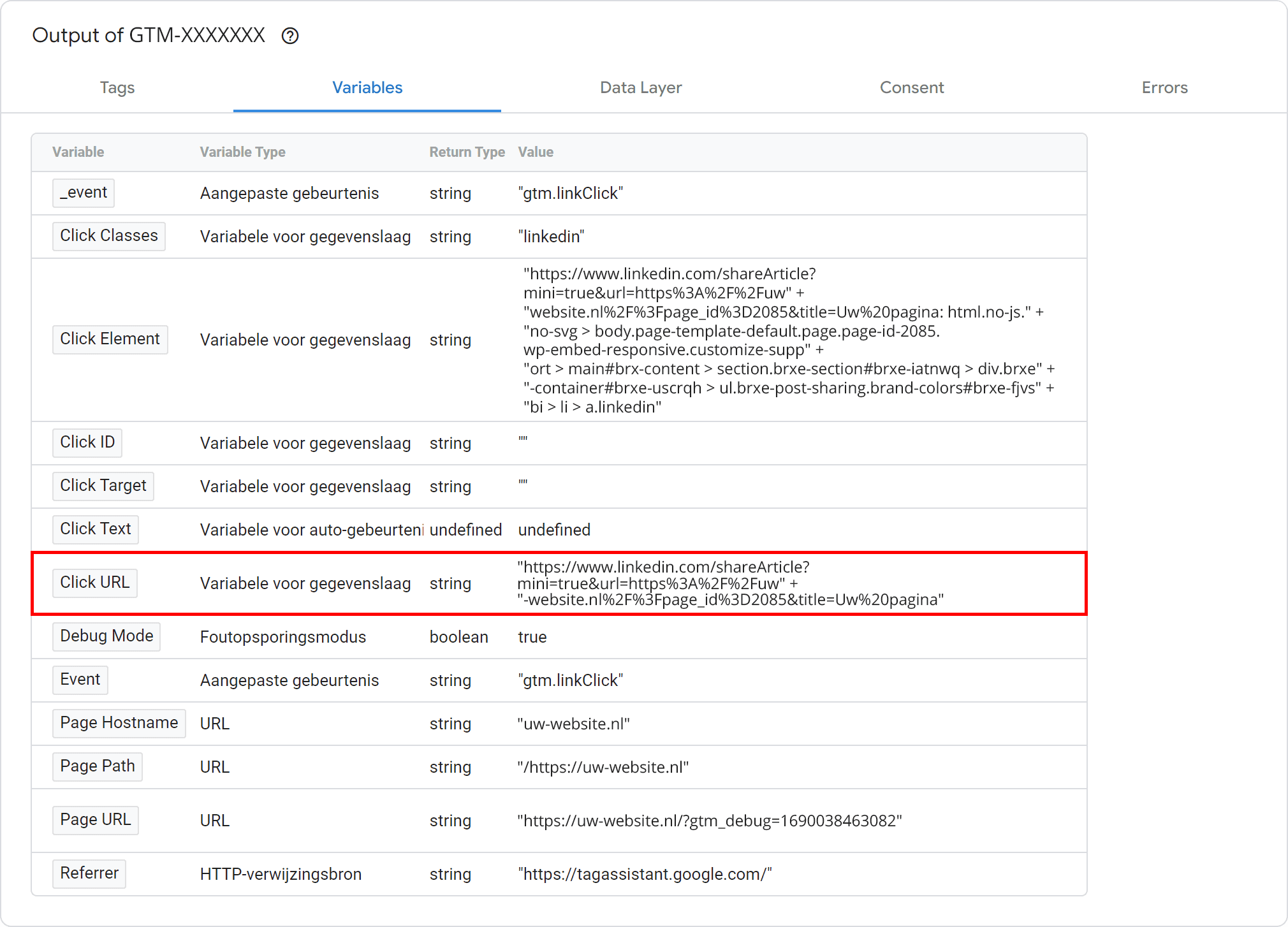Open the Debug Mode variable chip
This screenshot has width=1288, height=927.
[x=106, y=636]
